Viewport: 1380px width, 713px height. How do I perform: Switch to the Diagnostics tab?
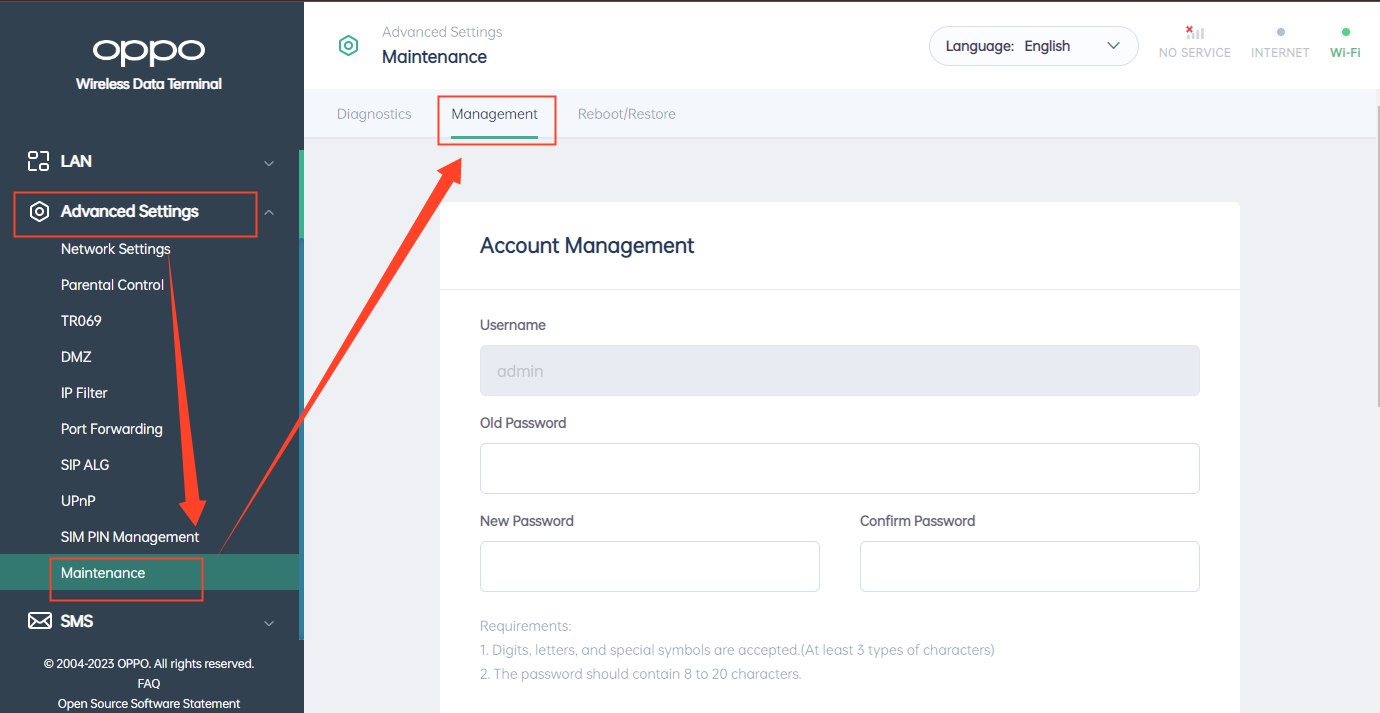point(374,114)
